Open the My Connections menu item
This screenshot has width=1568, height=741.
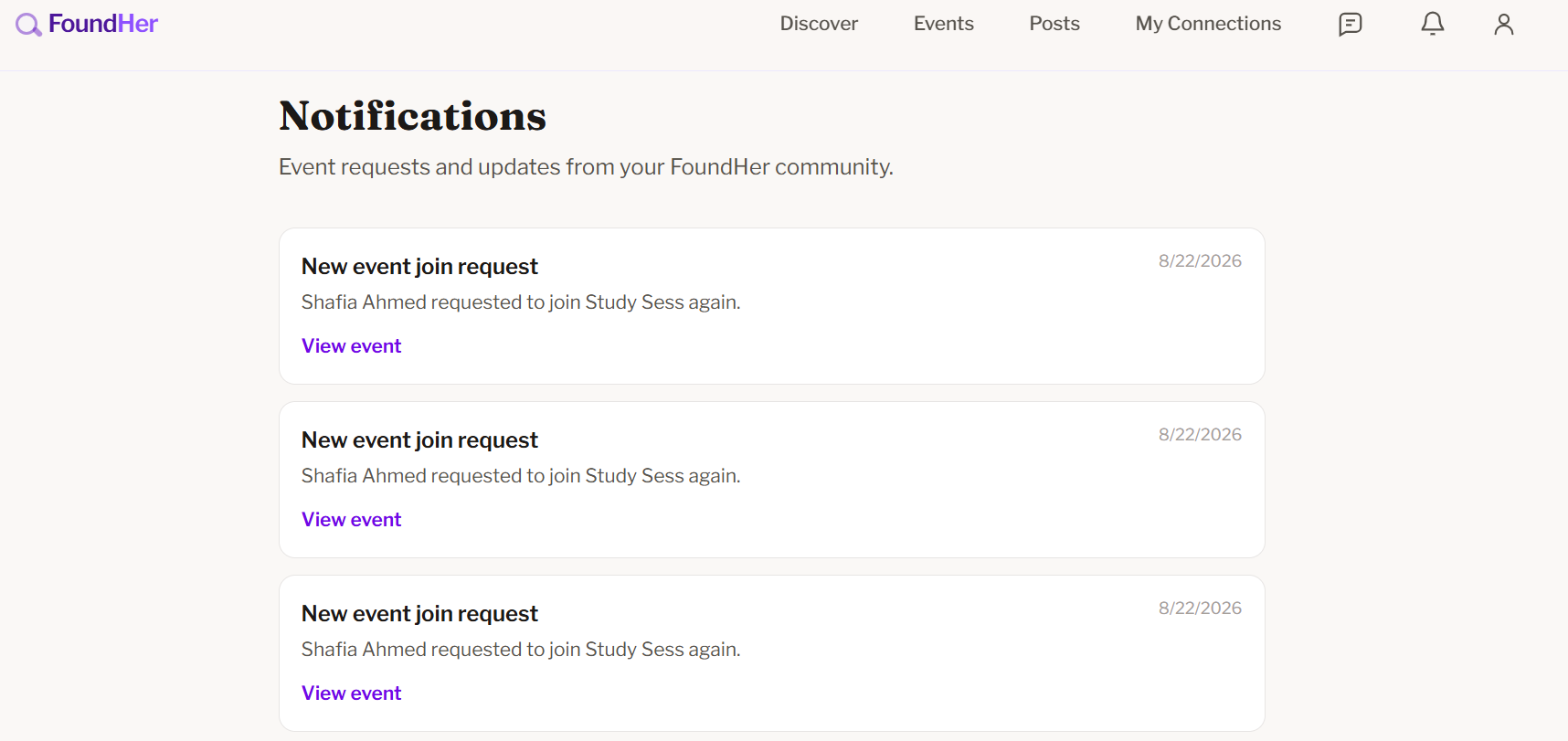1208,24
